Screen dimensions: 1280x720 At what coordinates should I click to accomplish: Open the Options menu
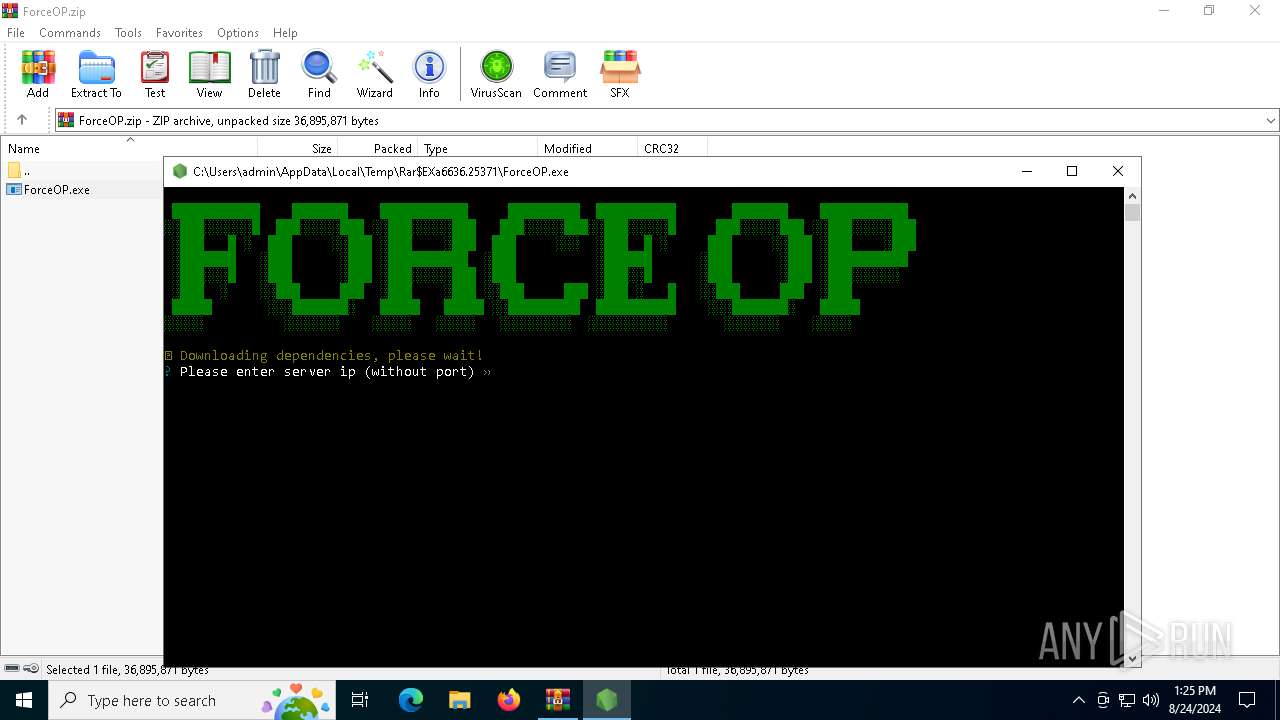coord(238,32)
